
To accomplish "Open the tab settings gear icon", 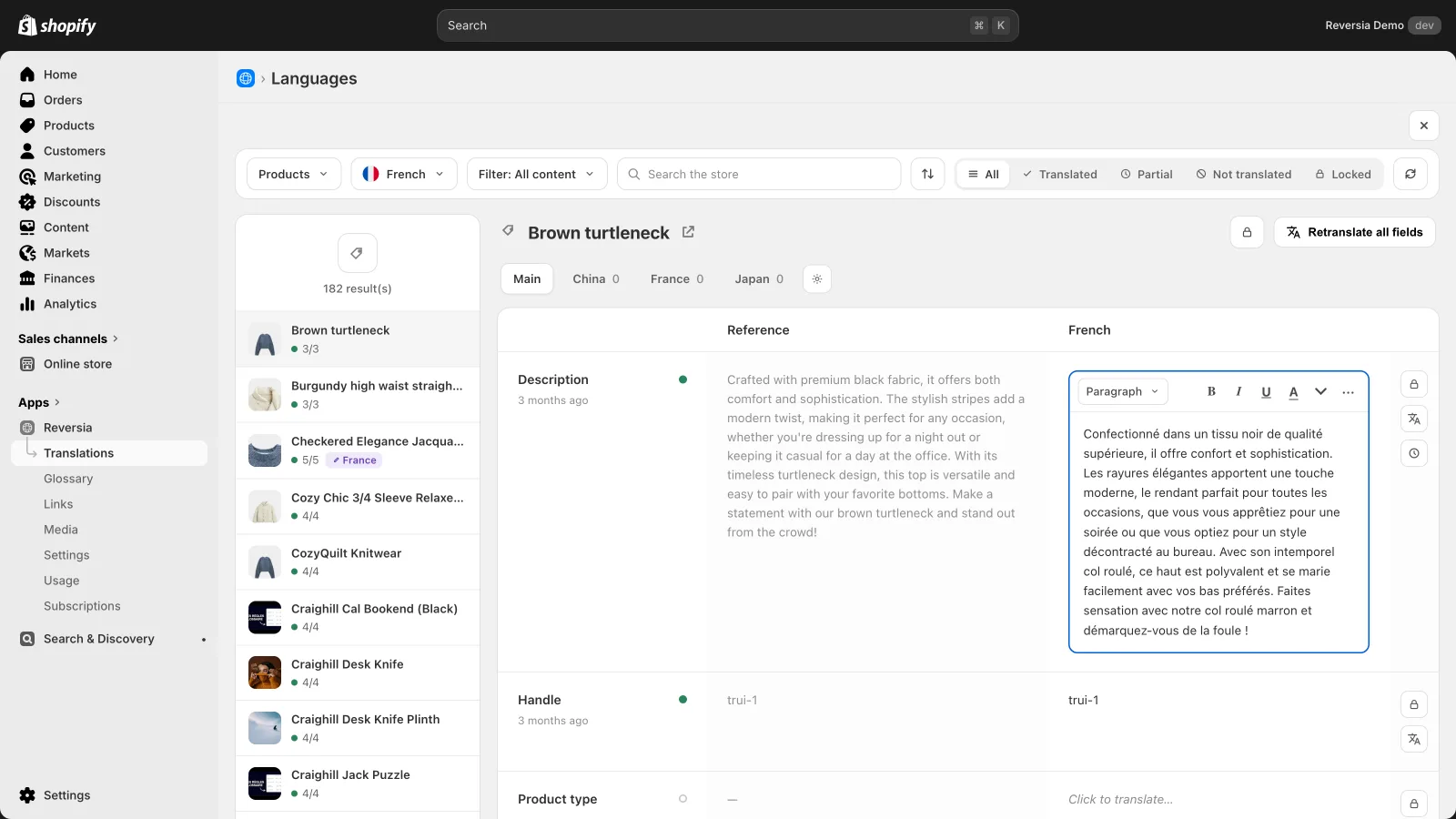I will coord(817,279).
